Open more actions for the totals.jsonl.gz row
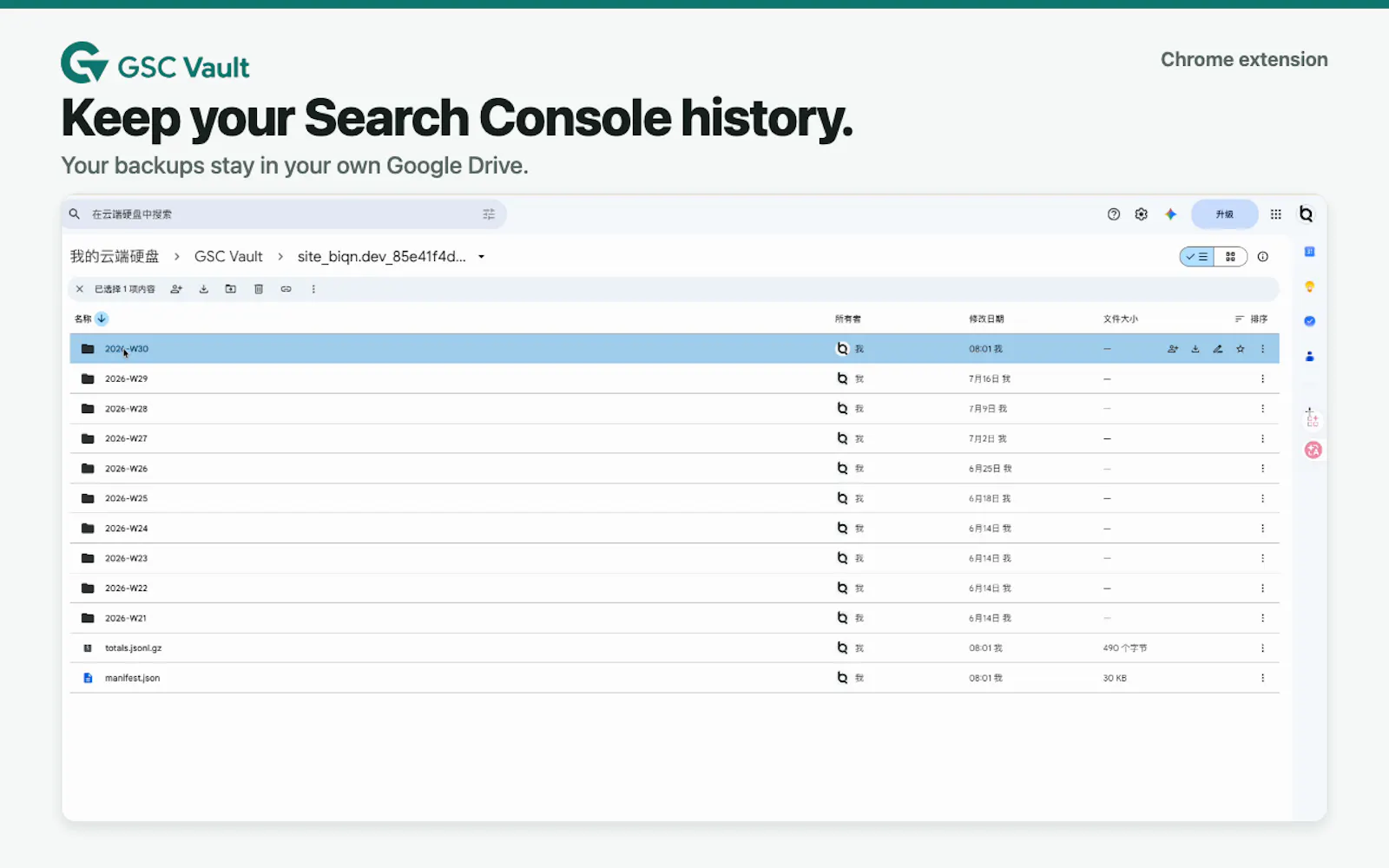1389x868 pixels. point(1263,648)
